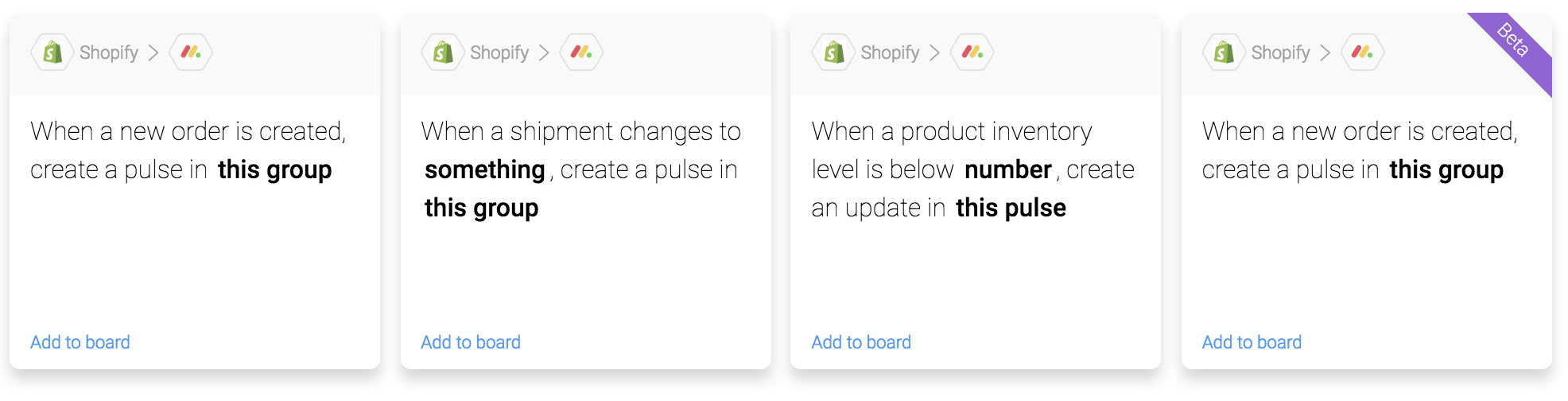Screen dimensions: 1568x401
Task: Choose the 'something' field in the shipment recipe
Action: tap(485, 170)
